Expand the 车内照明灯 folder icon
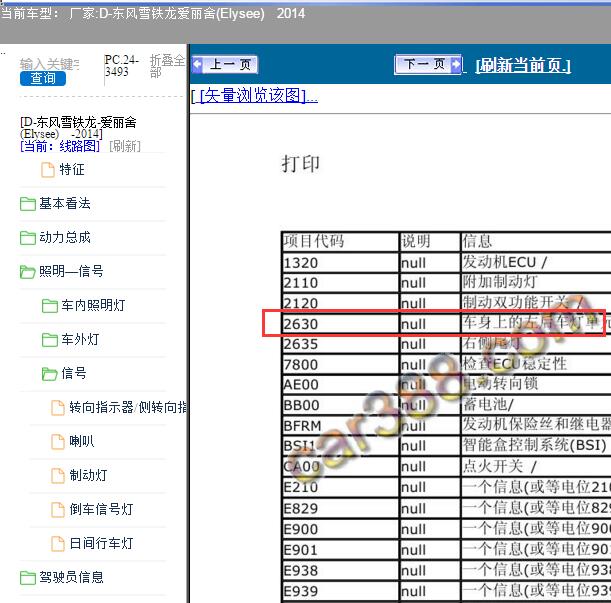 tap(50, 306)
